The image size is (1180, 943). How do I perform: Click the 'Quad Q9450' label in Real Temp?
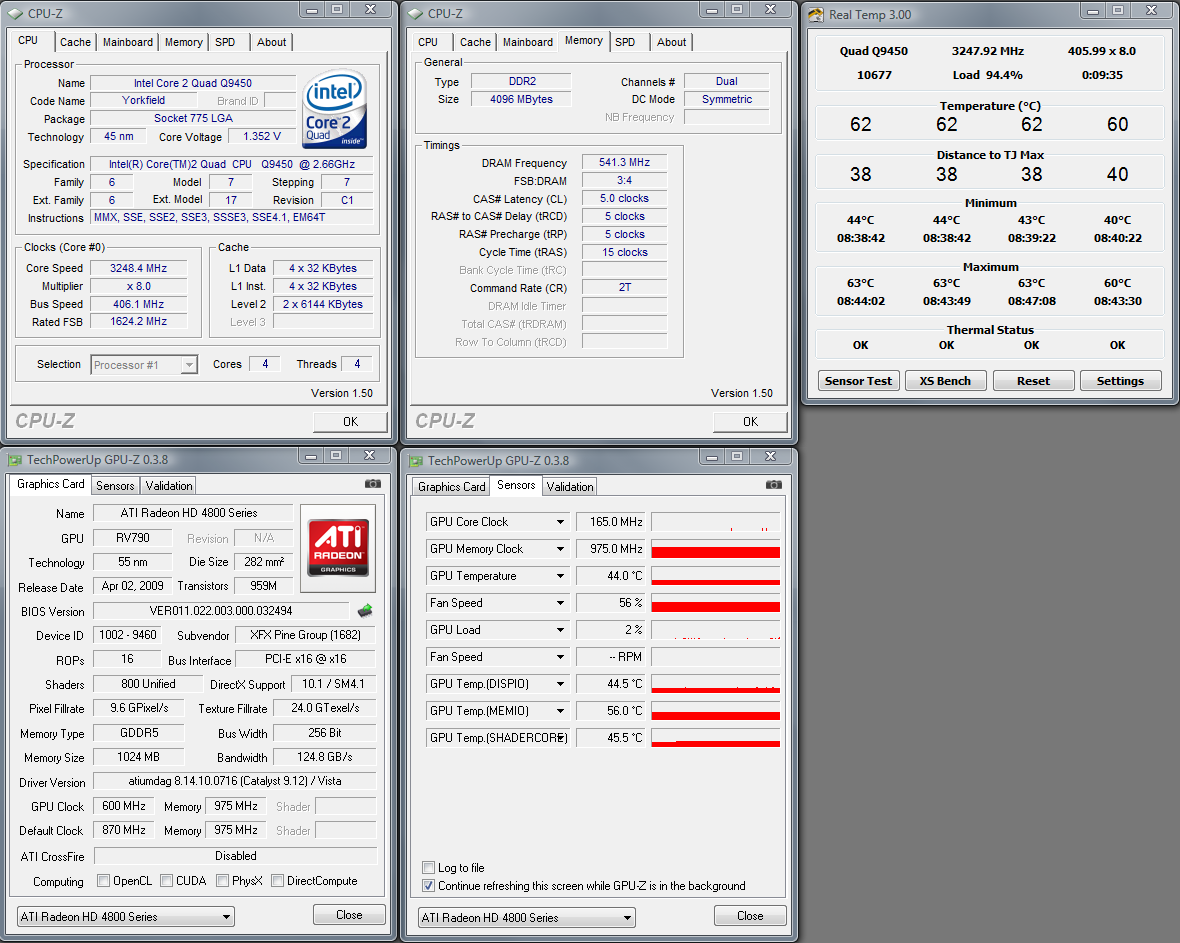tap(874, 51)
